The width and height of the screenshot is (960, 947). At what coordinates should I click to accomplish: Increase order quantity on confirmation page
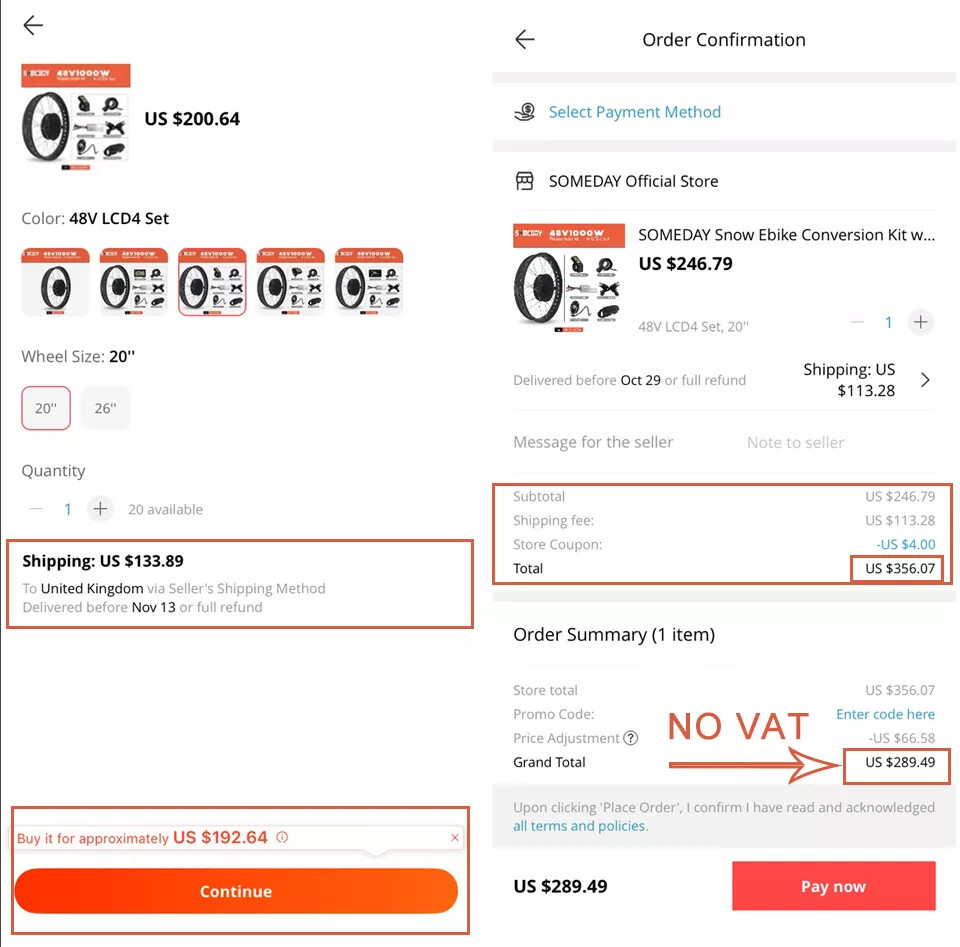pos(920,322)
